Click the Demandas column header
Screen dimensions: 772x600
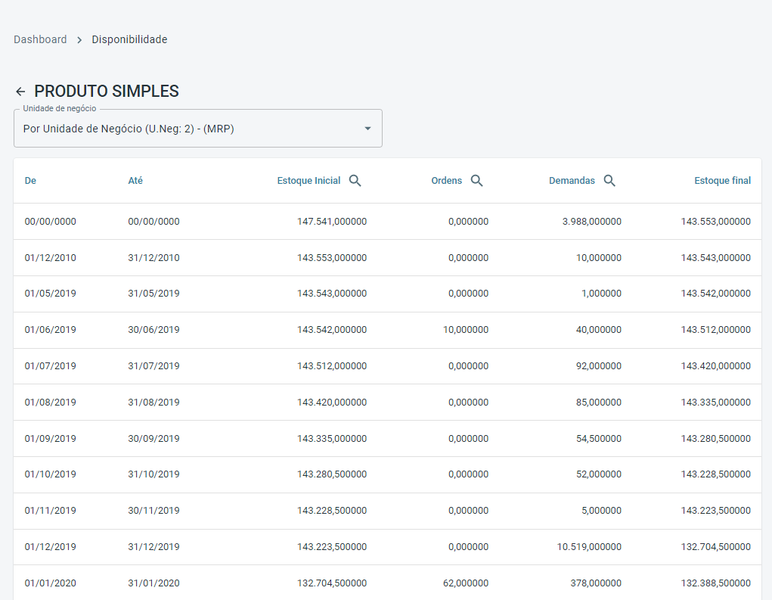tap(572, 181)
